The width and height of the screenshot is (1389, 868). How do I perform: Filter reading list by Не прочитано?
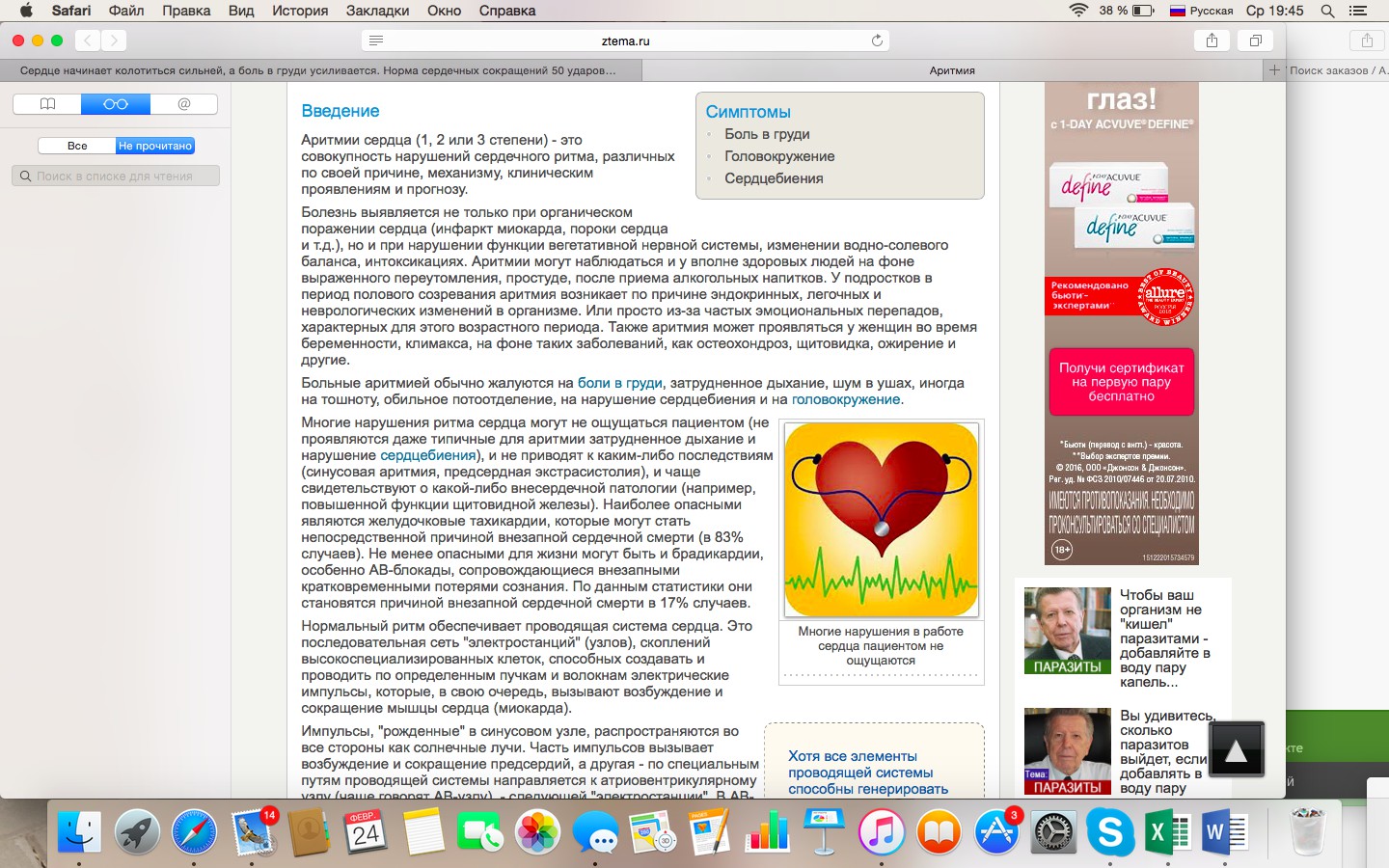pos(155,146)
